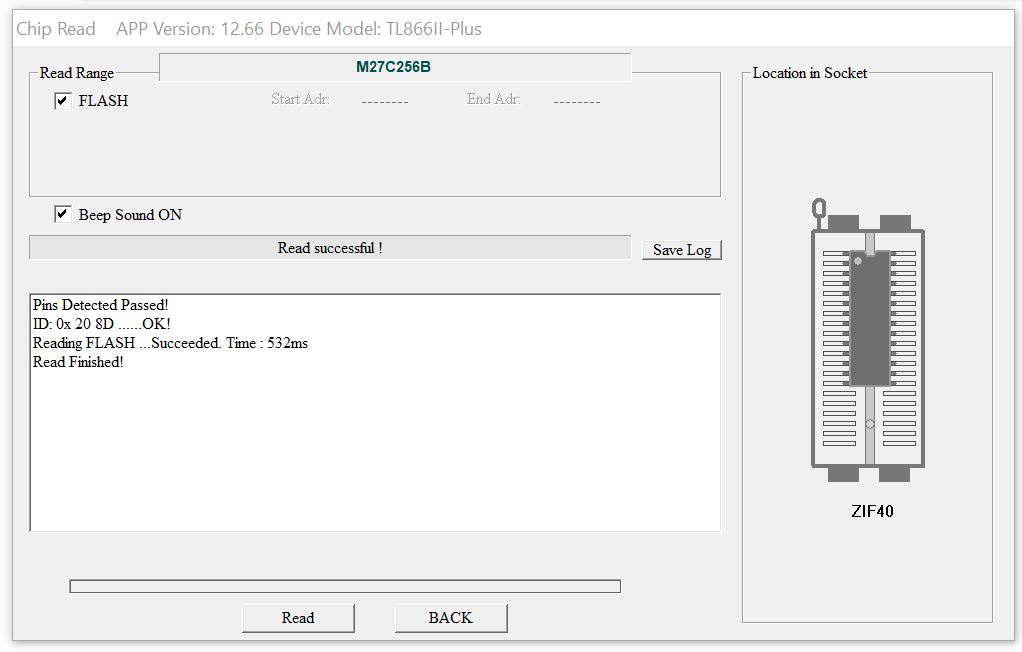Save the log with Save Log
The width and height of the screenshot is (1022, 652).
click(x=681, y=250)
